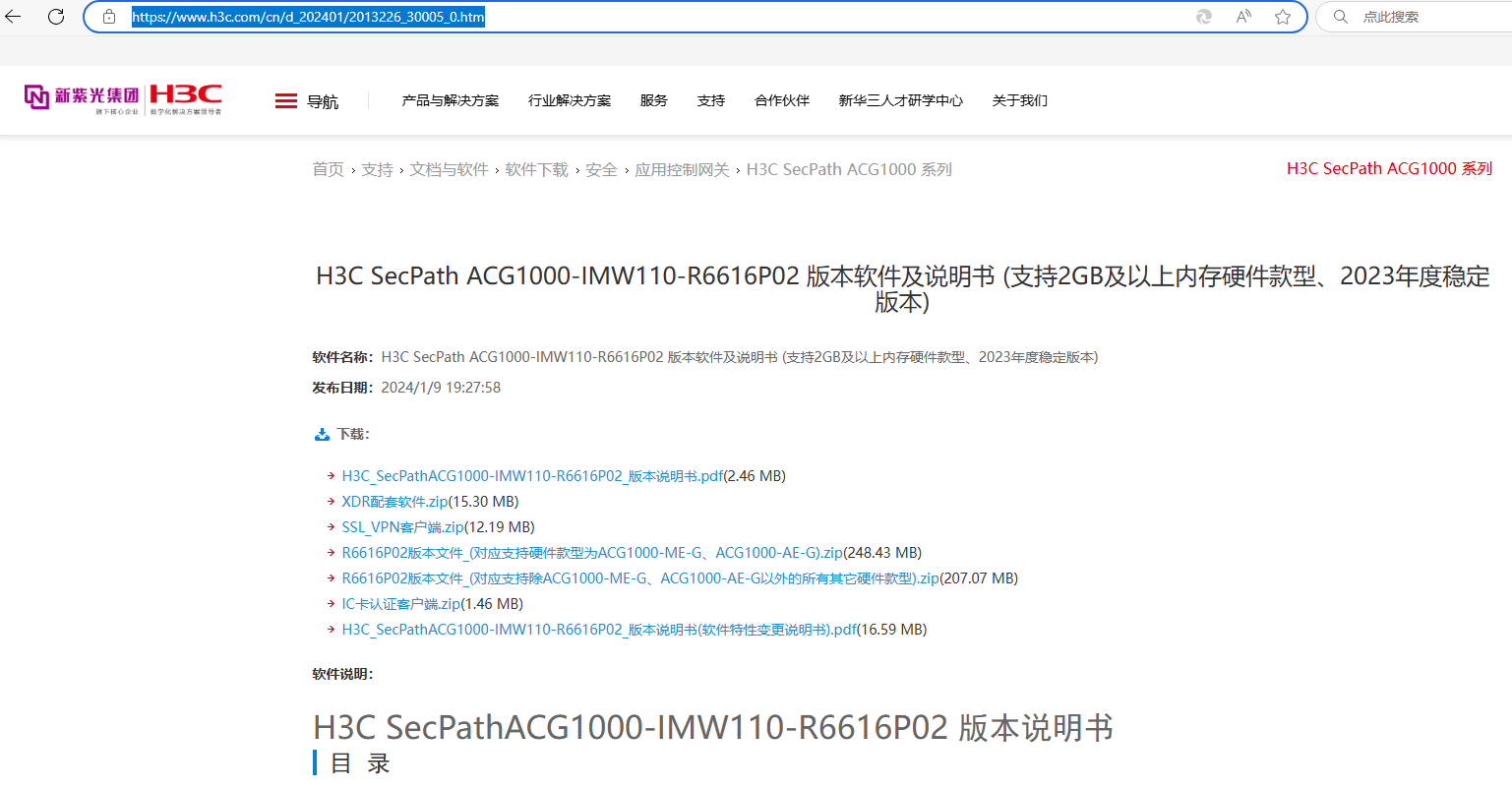Click the H3C logo
Viewport: 1512px width, 790px height.
[x=186, y=94]
